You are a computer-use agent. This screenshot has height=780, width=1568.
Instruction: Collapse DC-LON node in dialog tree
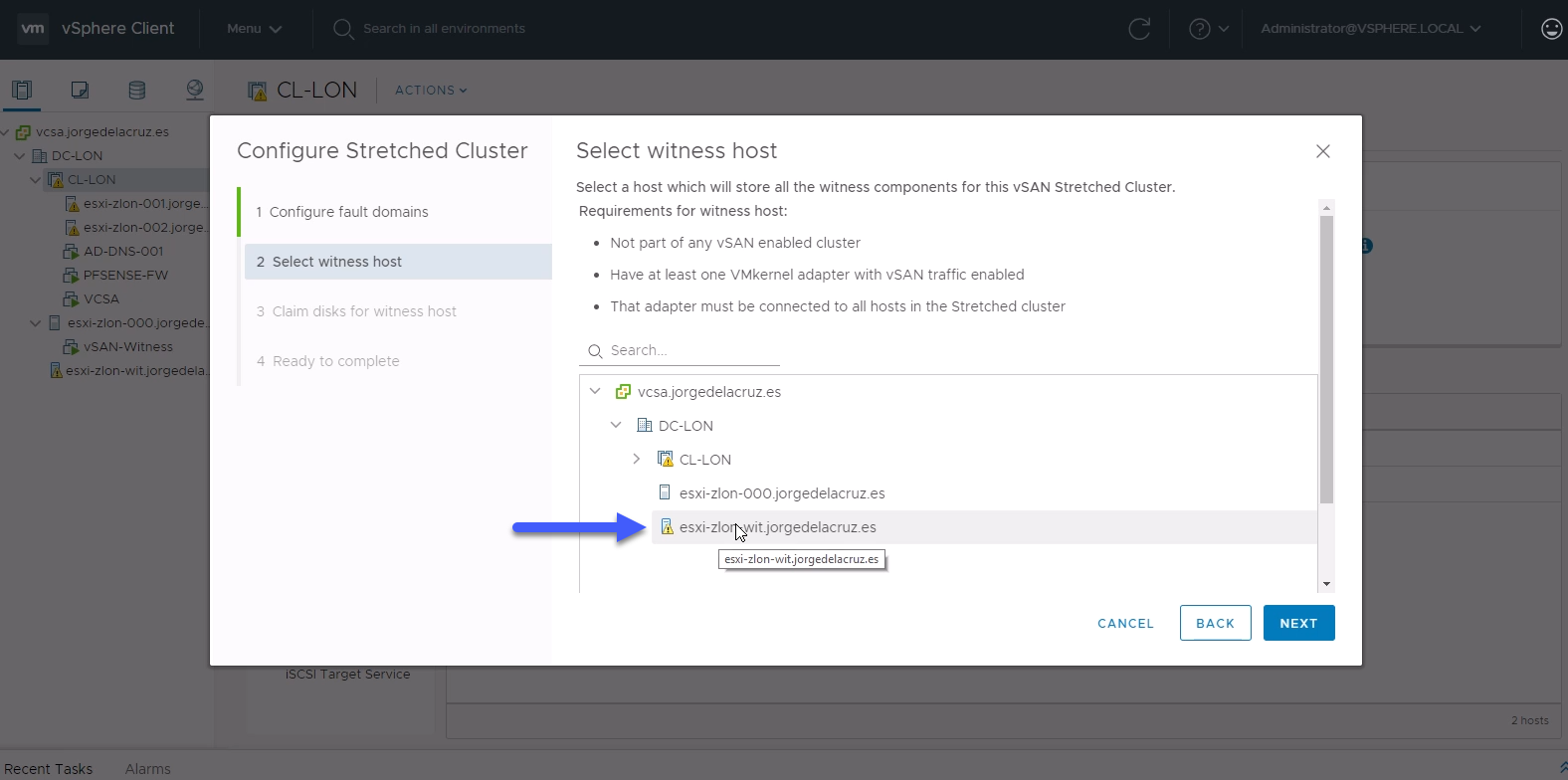coord(616,426)
